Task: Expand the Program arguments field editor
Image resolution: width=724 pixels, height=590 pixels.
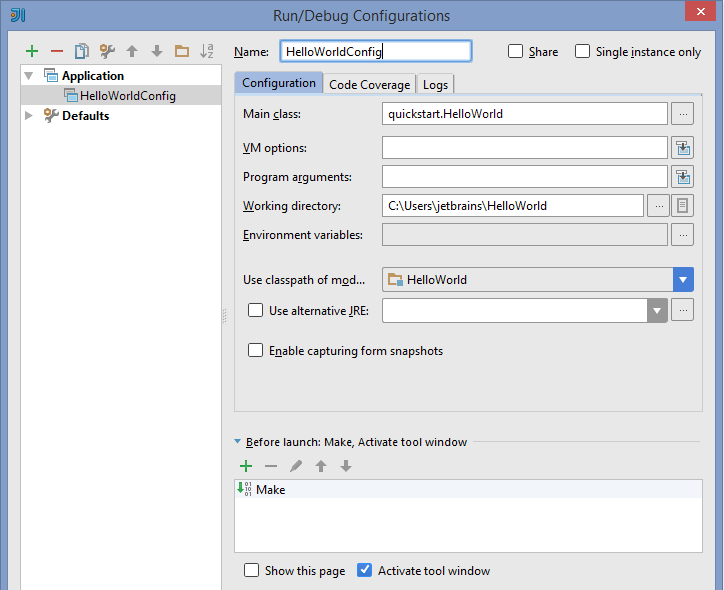Action: 683,177
